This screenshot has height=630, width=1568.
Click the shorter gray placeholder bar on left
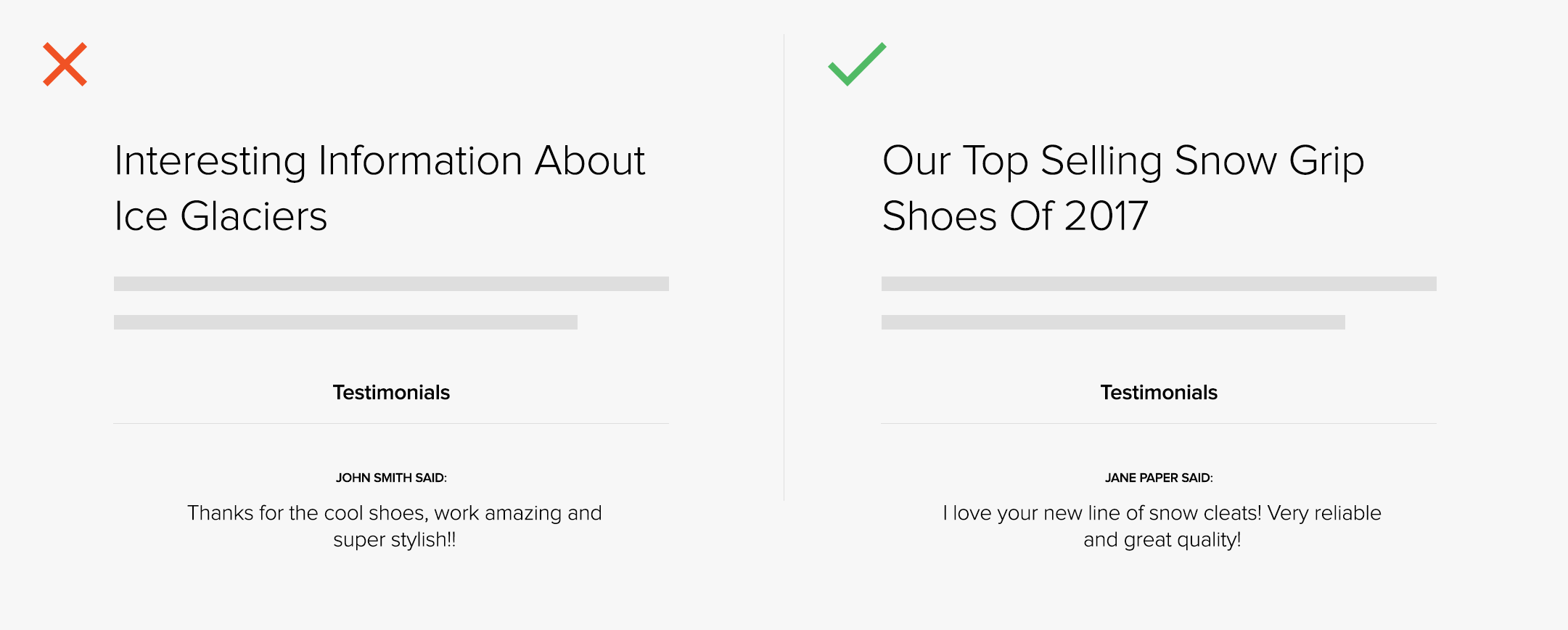345,322
